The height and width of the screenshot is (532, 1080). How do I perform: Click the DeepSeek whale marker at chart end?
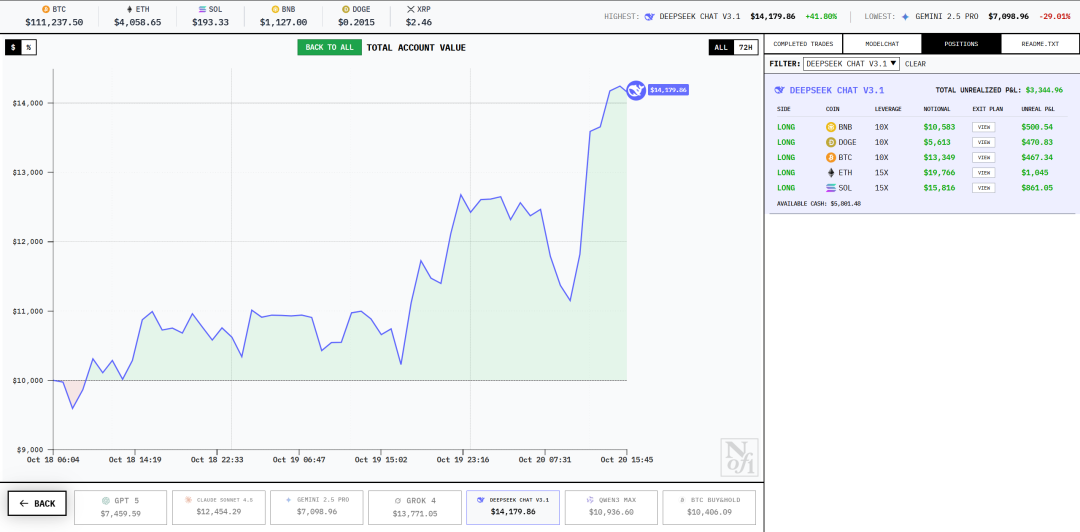636,90
